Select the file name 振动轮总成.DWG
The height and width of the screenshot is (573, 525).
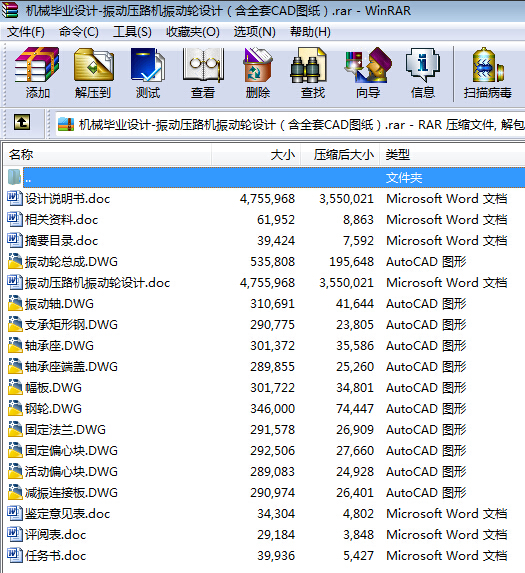(x=71, y=262)
